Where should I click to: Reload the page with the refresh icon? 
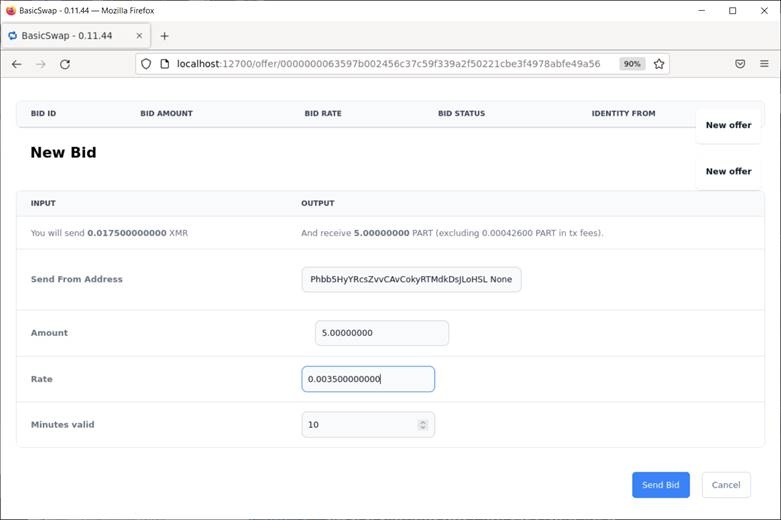click(65, 64)
